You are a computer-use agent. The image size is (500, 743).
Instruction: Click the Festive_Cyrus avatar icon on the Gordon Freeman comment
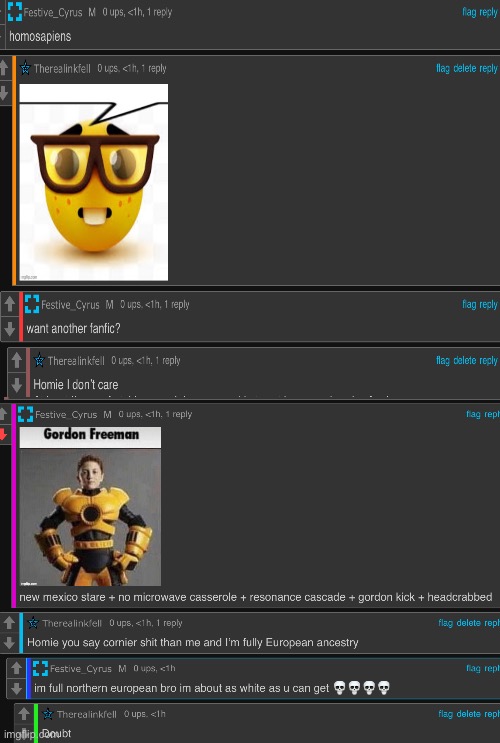(25, 414)
